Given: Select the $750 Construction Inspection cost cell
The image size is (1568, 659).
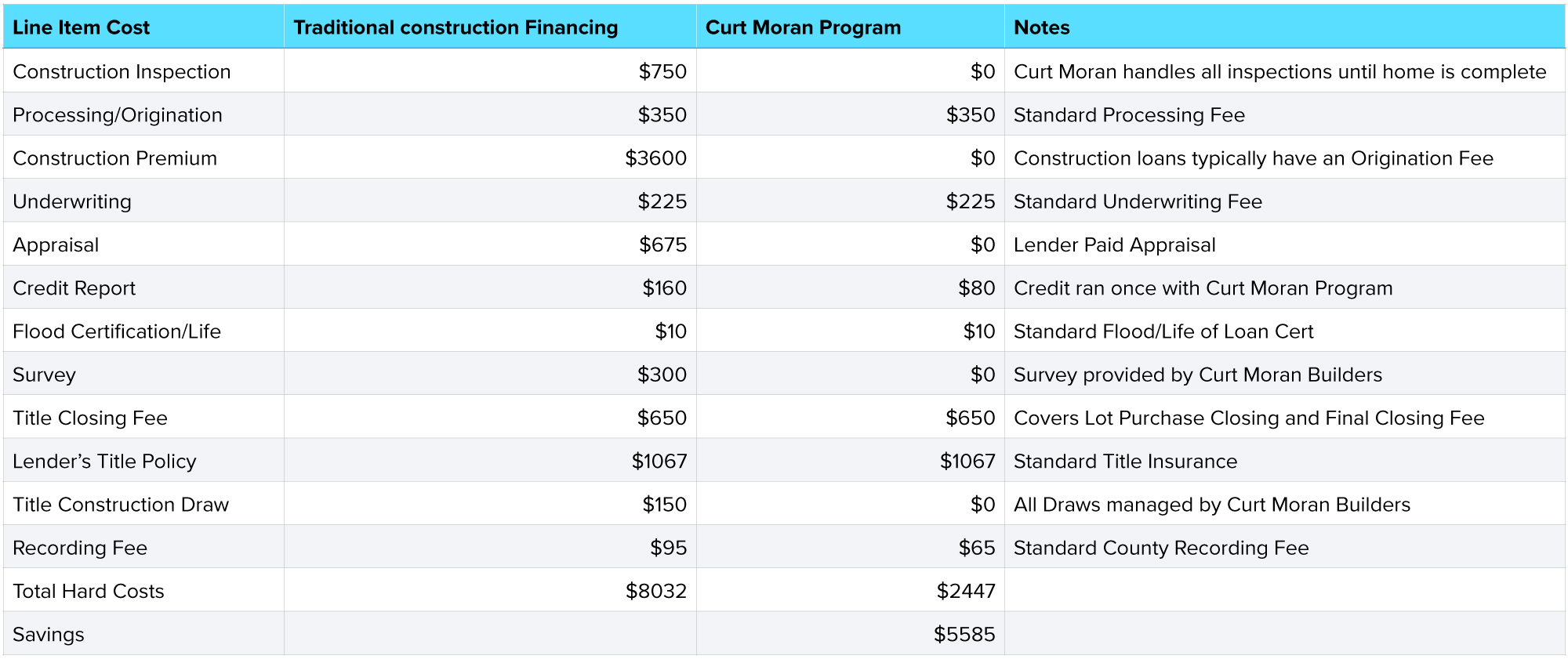Looking at the screenshot, I should coord(662,71).
